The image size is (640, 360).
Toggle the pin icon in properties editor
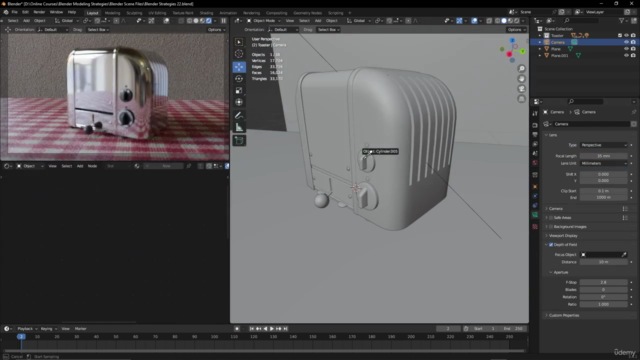tap(633, 112)
